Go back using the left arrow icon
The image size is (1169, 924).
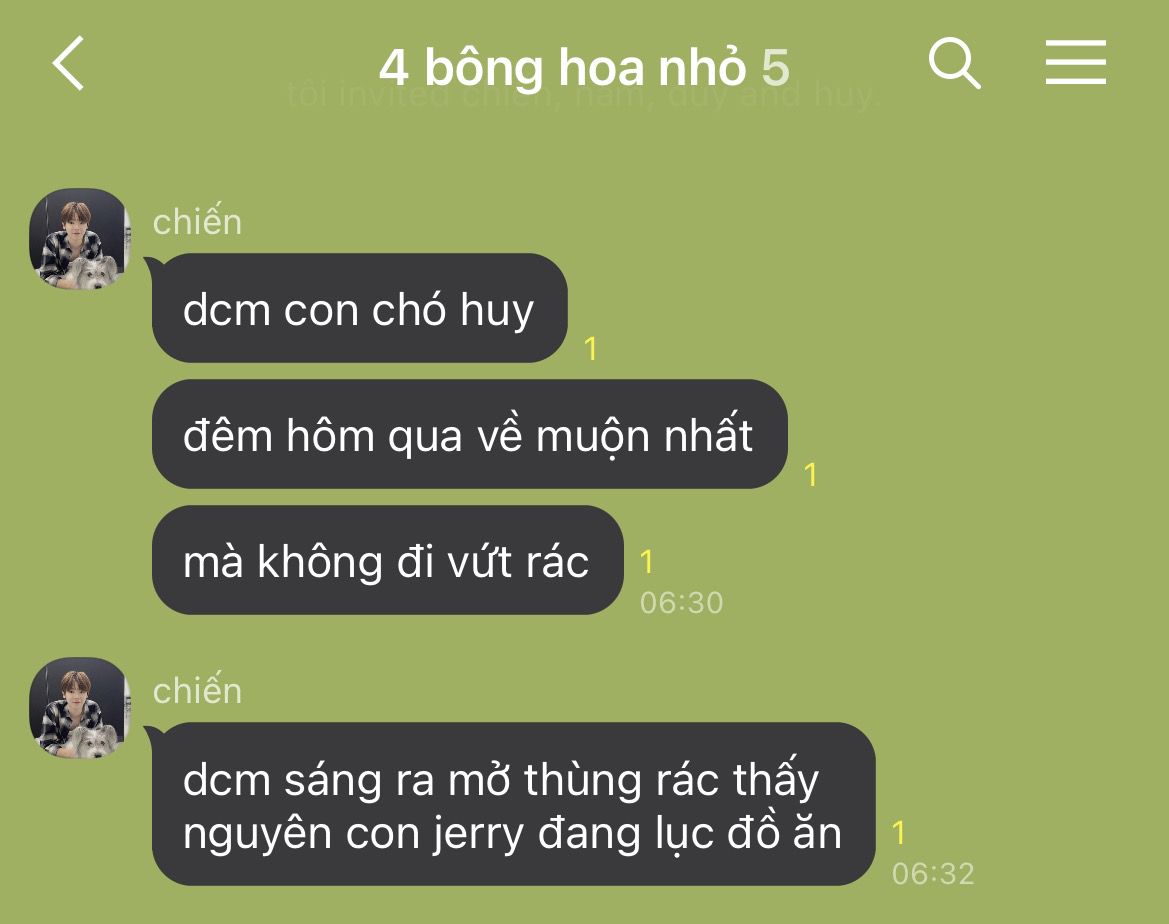[x=69, y=63]
